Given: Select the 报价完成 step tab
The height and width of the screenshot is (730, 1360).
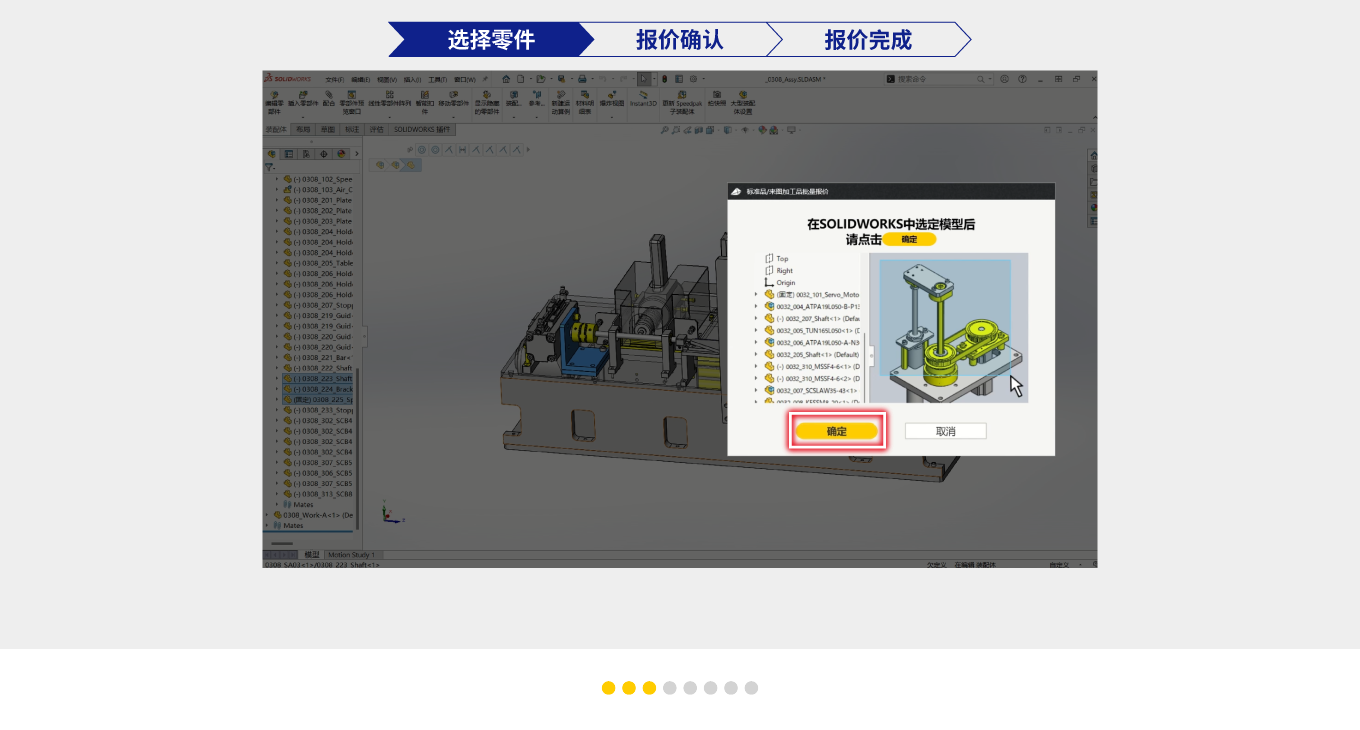Looking at the screenshot, I should 867,40.
